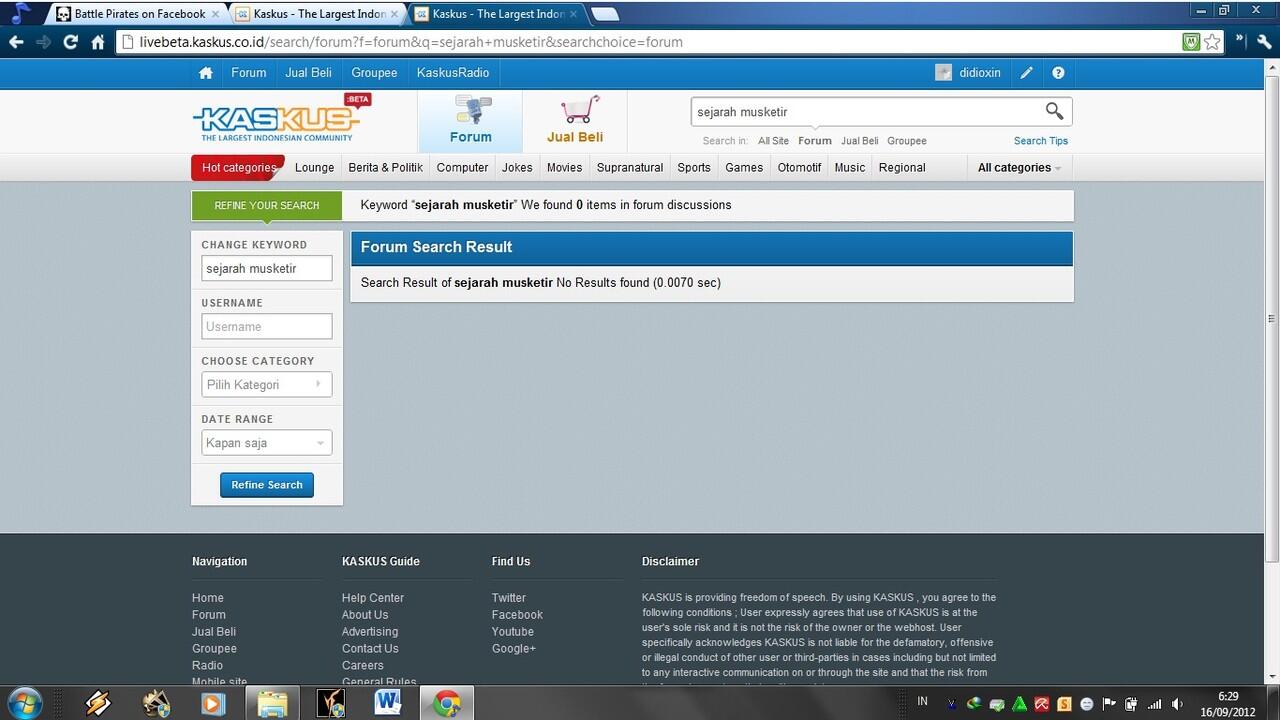1280x720 pixels.
Task: Expand the All categories dropdown
Action: pyautogui.click(x=1019, y=168)
